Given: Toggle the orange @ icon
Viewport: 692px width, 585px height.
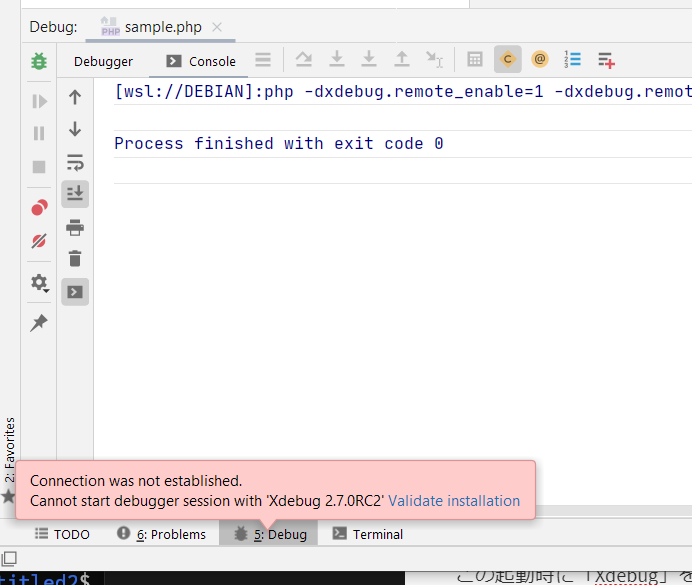Looking at the screenshot, I should click(x=540, y=59).
